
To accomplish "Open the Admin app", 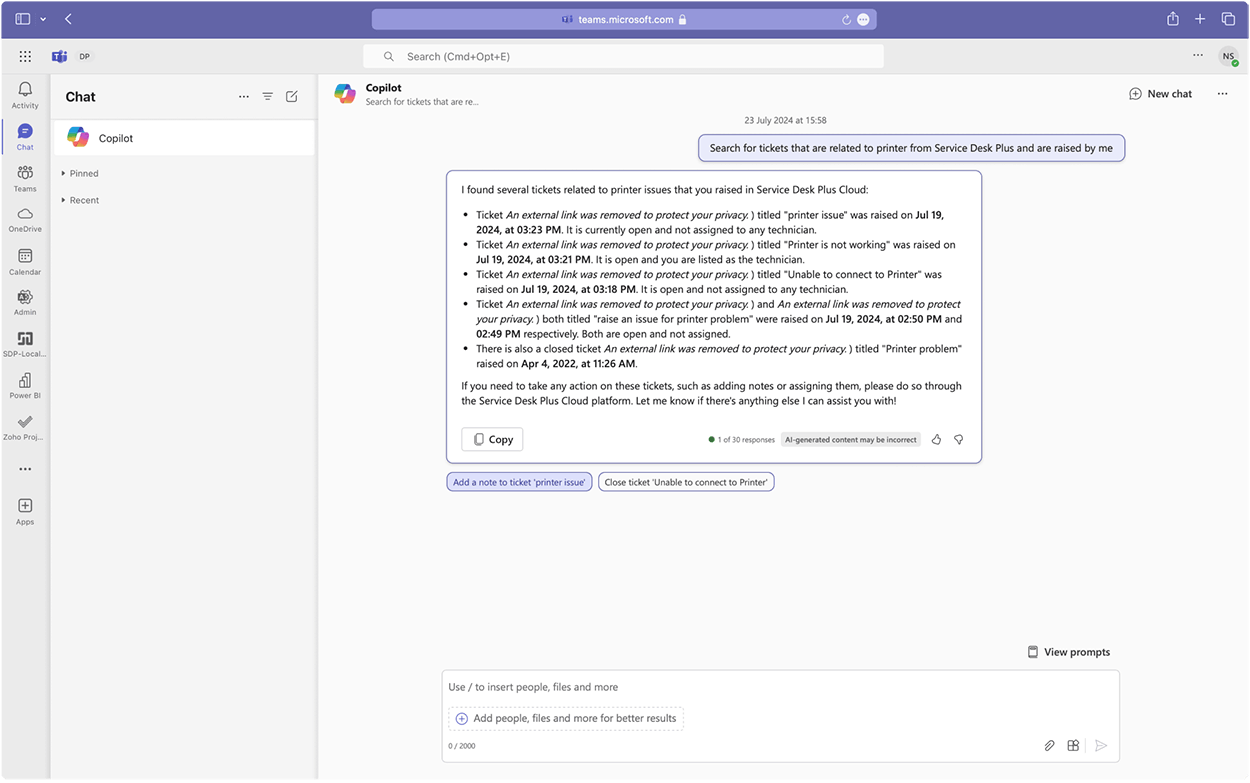I will tap(25, 303).
